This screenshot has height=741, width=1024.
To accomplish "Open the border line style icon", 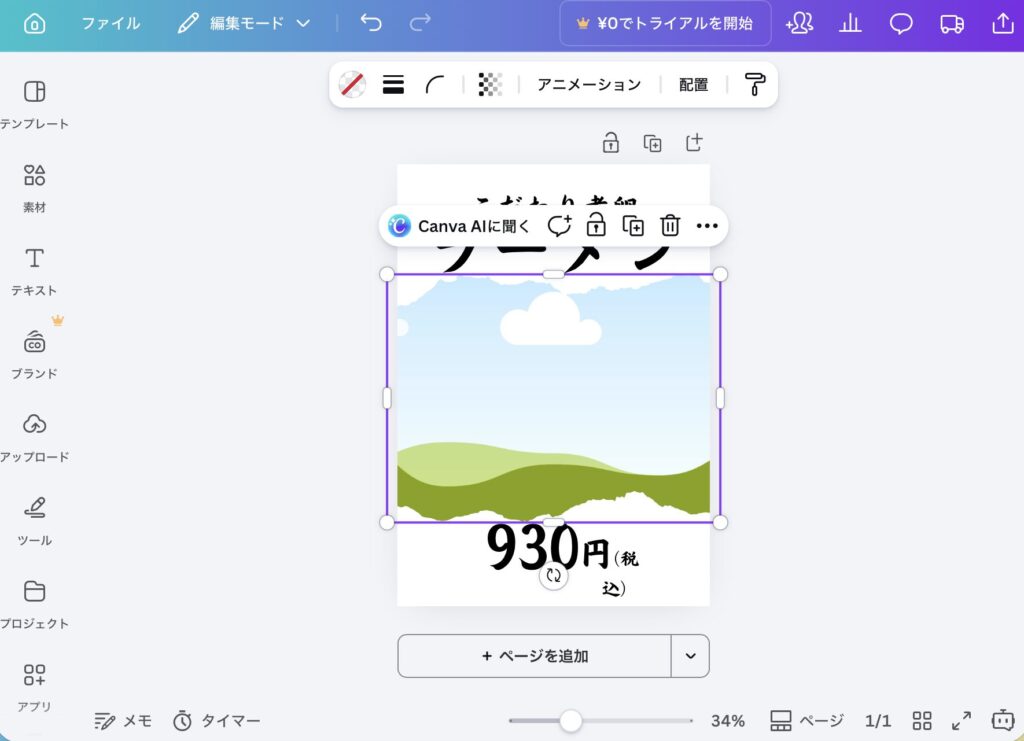I will click(393, 85).
